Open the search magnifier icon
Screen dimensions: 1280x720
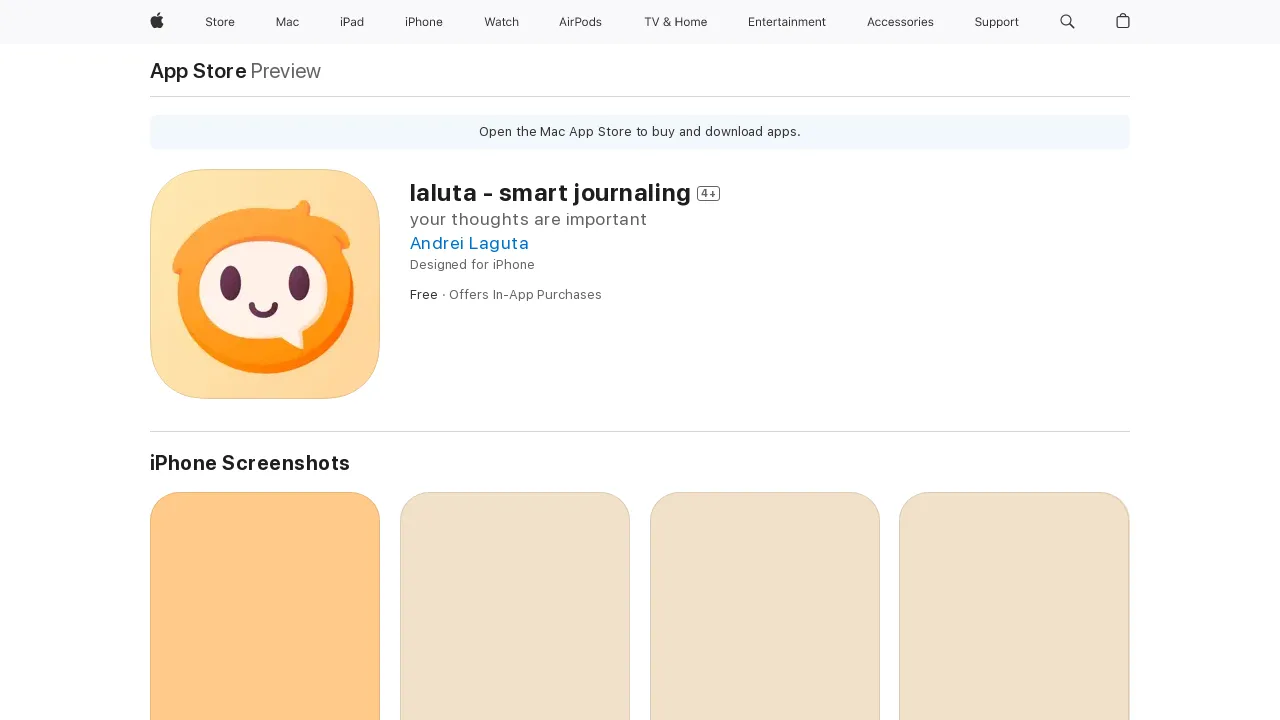point(1067,22)
